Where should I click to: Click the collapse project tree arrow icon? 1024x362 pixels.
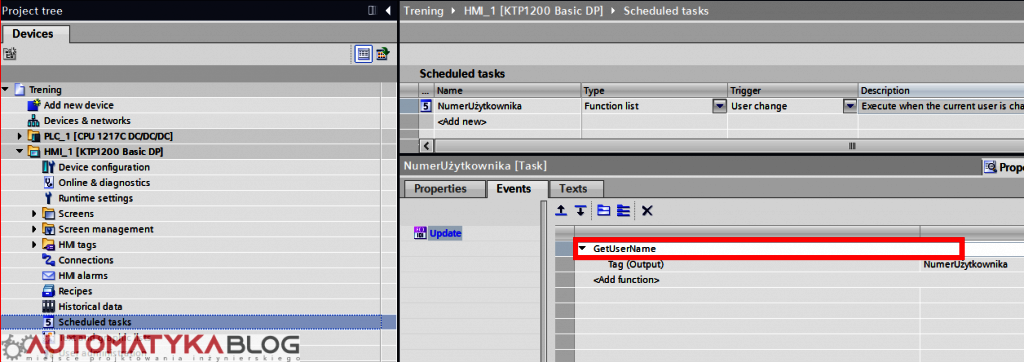click(x=388, y=10)
